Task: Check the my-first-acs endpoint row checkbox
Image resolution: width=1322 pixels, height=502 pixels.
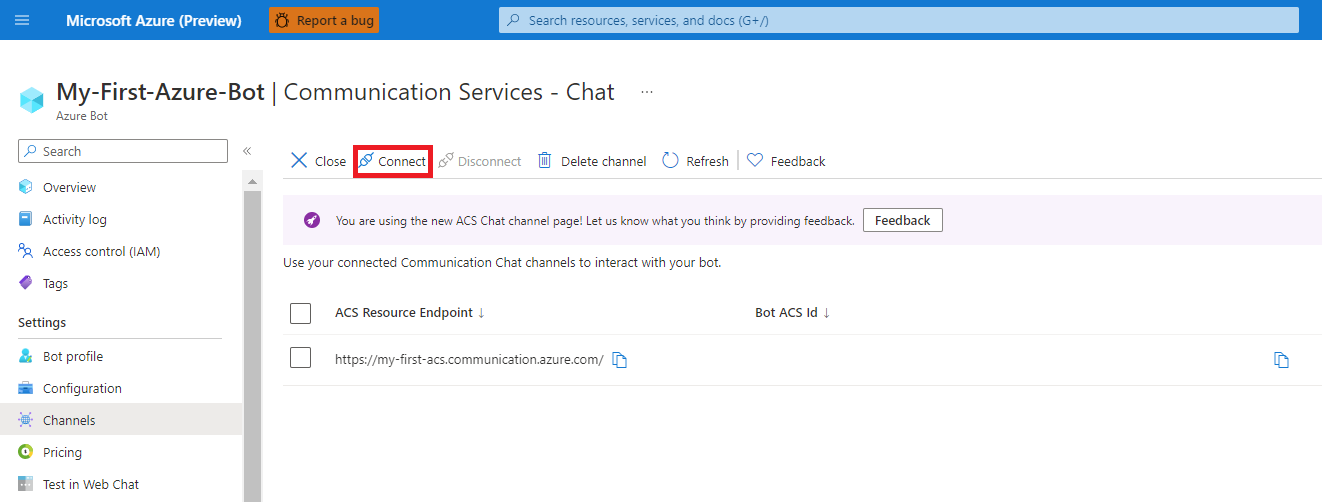Action: click(x=300, y=357)
